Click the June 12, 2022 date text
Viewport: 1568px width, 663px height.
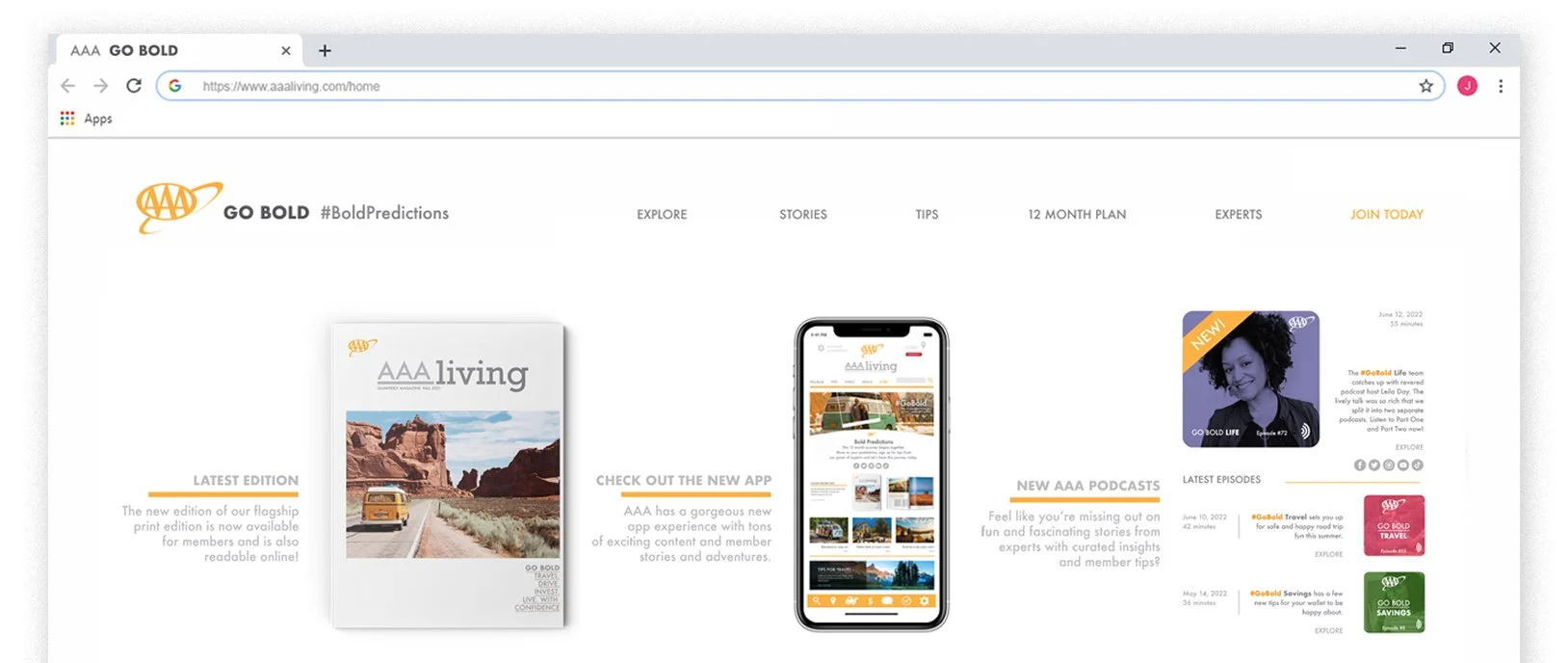1400,314
